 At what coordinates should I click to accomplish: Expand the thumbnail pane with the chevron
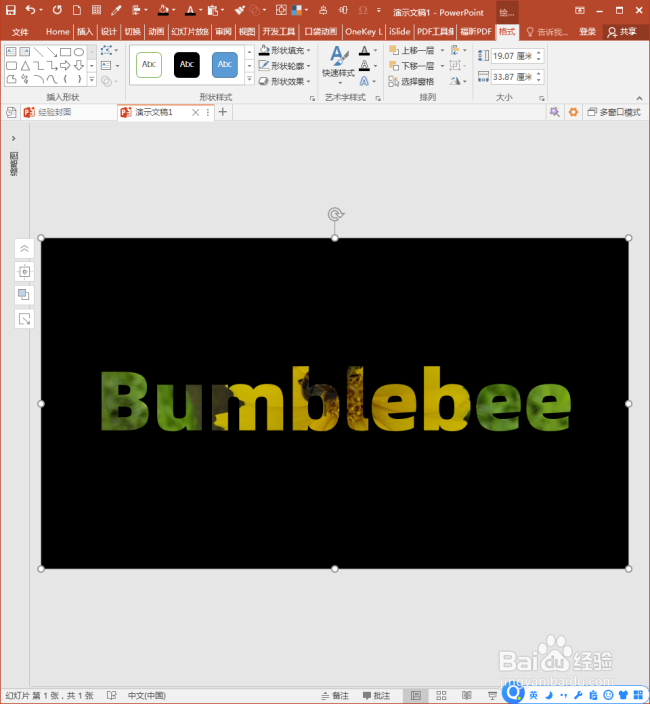13,138
